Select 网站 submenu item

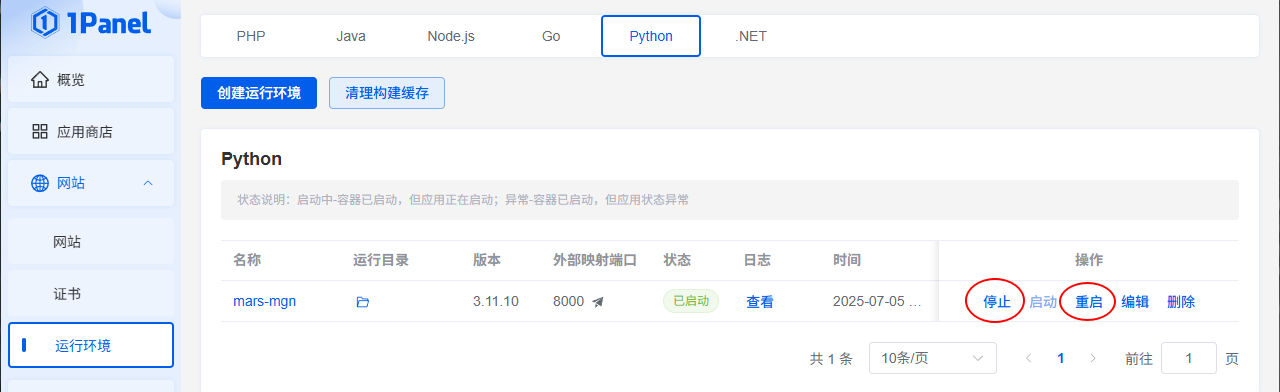[91, 242]
